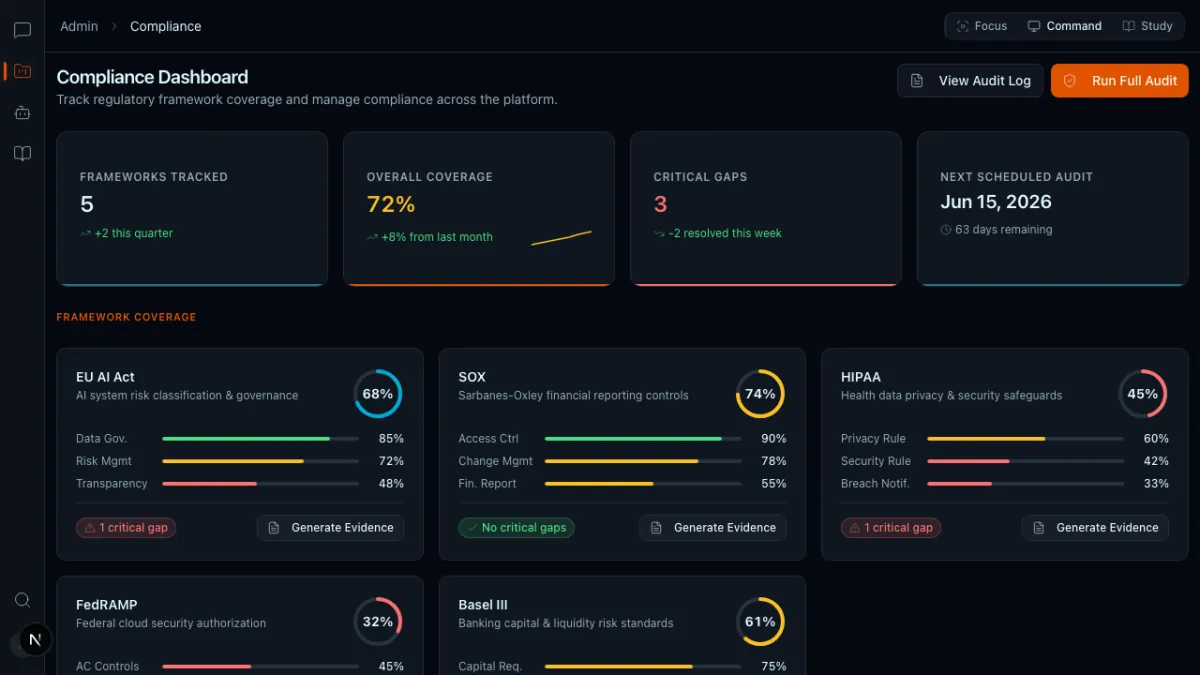This screenshot has height=675, width=1200.
Task: Switch to Focus mode
Action: tap(981, 26)
